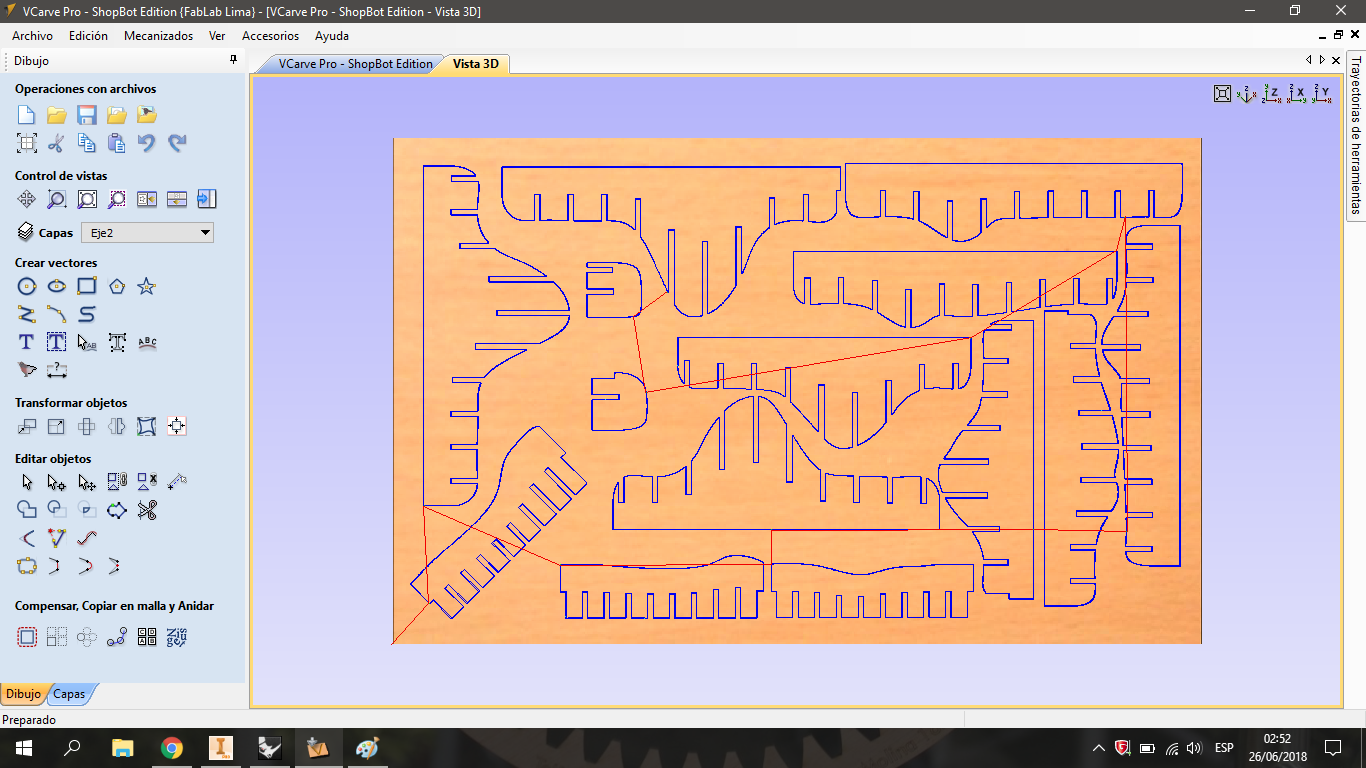Switch to the Vista 3D tab
The width and height of the screenshot is (1366, 768).
pos(475,64)
